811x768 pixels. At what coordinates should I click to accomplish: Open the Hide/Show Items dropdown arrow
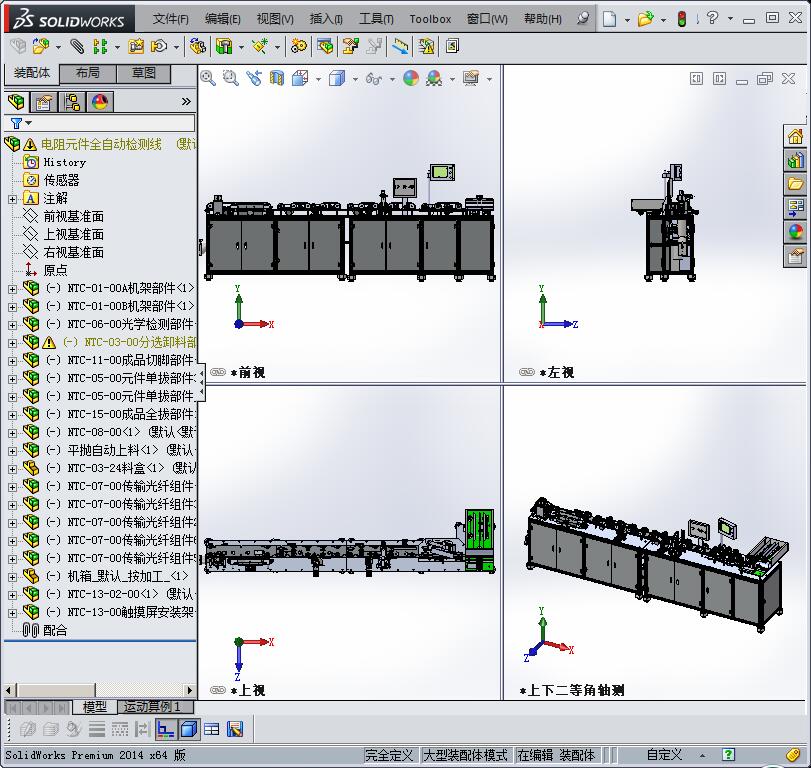(x=392, y=79)
